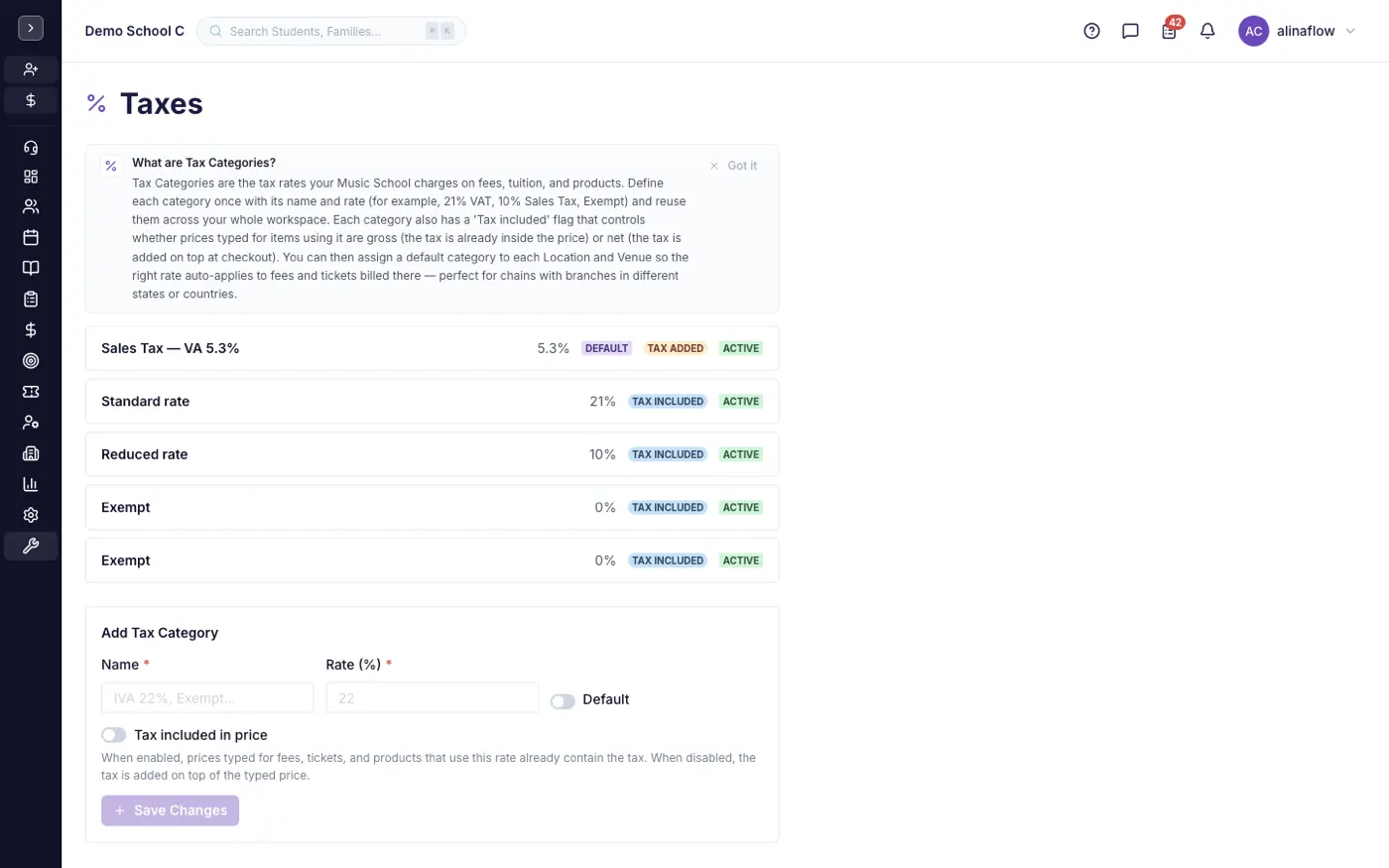
Task: Open the help question mark icon
Action: (1091, 31)
